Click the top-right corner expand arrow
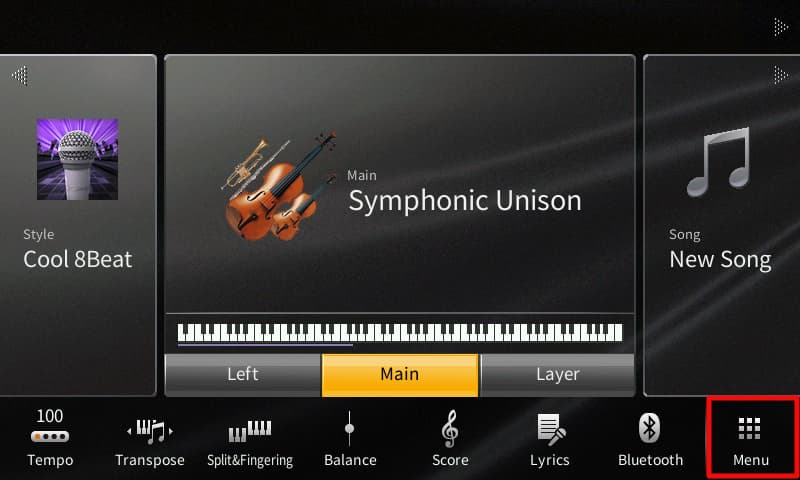The image size is (800, 480). [x=781, y=27]
